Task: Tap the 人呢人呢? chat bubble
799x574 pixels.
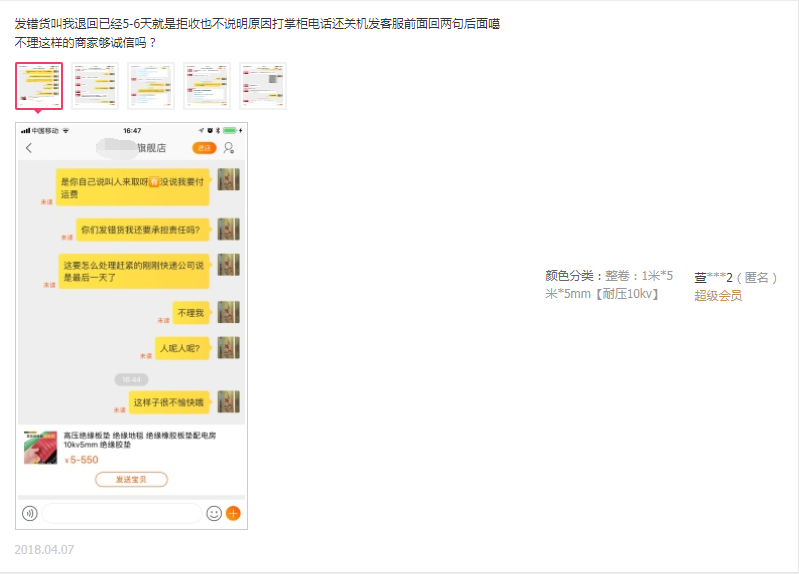Action: coord(183,349)
